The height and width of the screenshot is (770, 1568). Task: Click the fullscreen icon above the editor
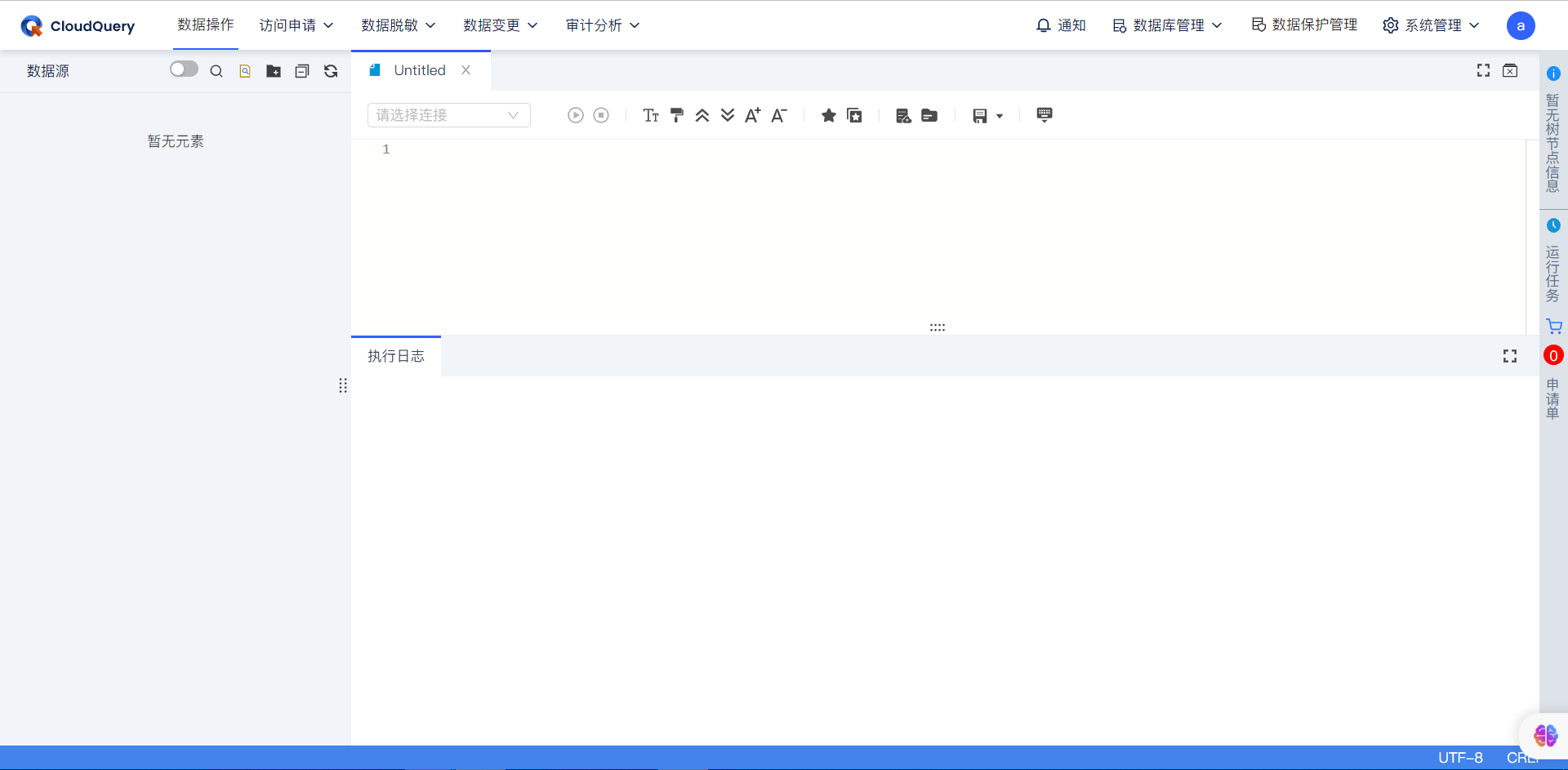click(1484, 71)
